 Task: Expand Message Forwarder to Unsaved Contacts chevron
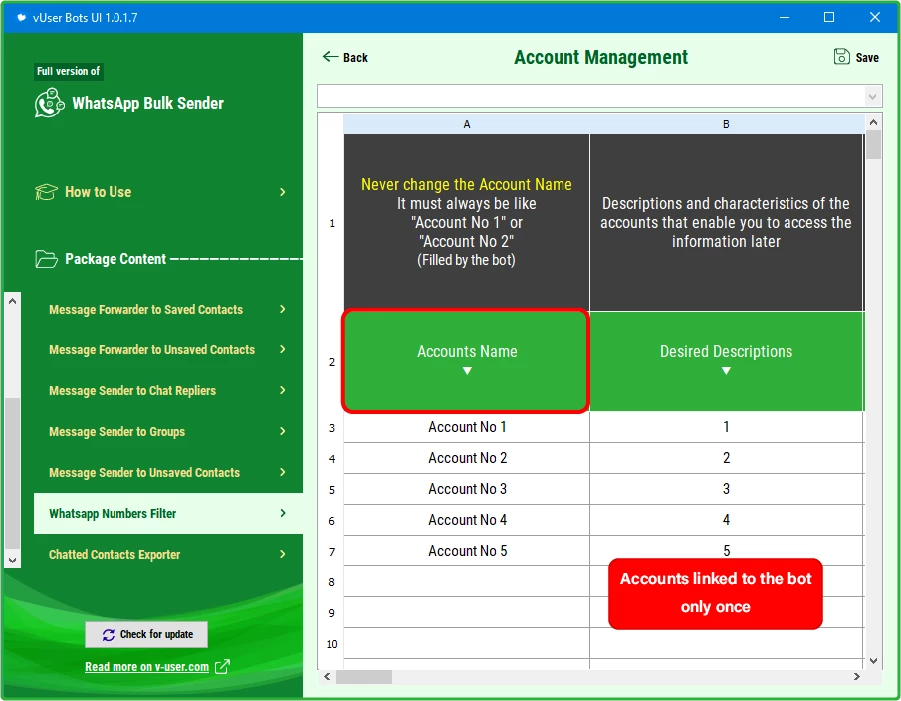pyautogui.click(x=282, y=349)
